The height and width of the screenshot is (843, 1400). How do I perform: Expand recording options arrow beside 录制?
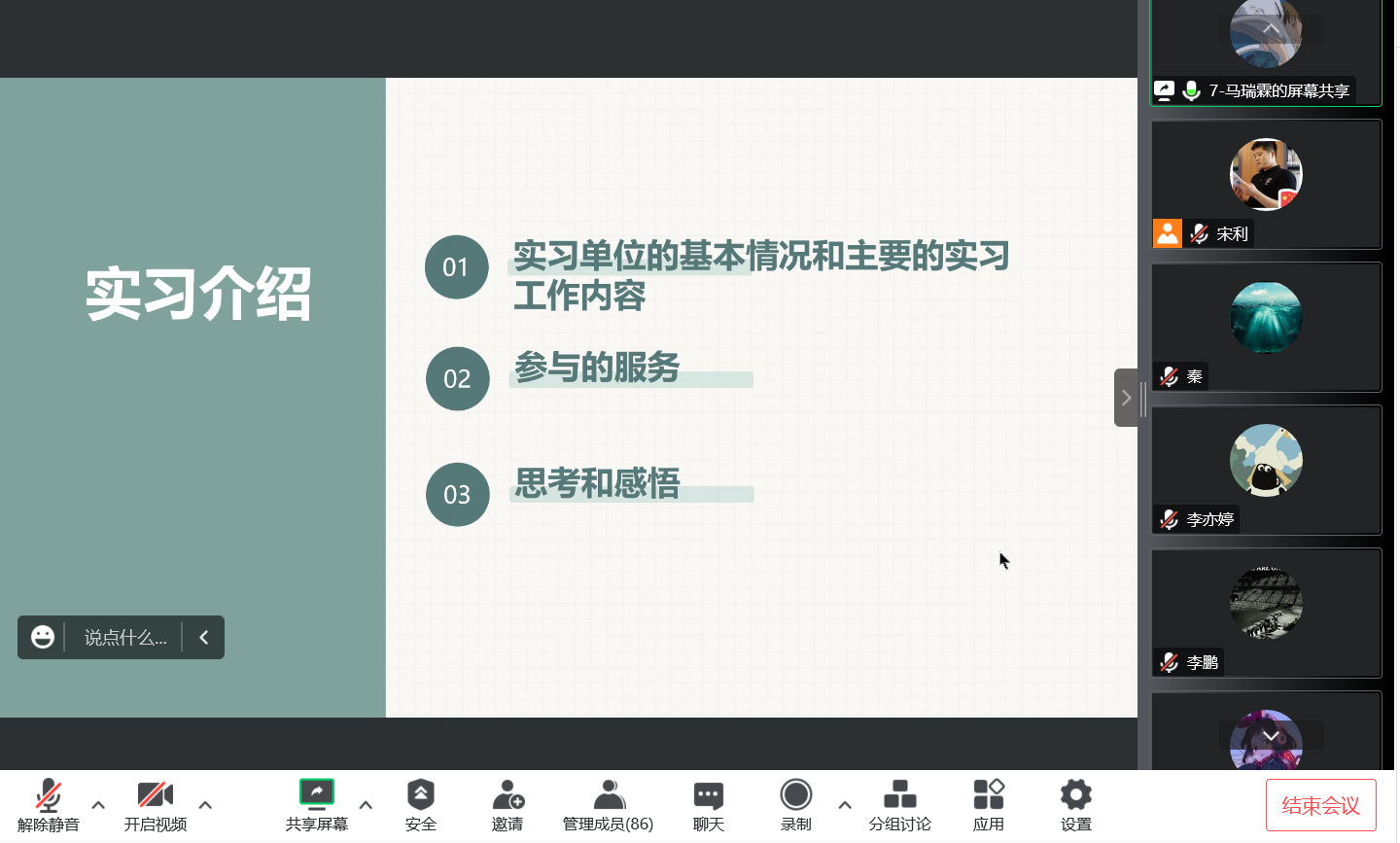(845, 805)
